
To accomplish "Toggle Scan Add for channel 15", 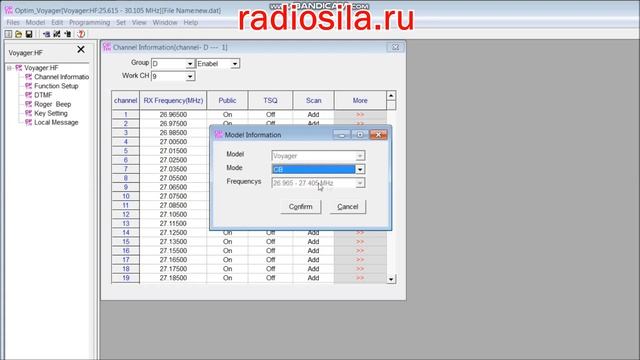I will [x=313, y=242].
